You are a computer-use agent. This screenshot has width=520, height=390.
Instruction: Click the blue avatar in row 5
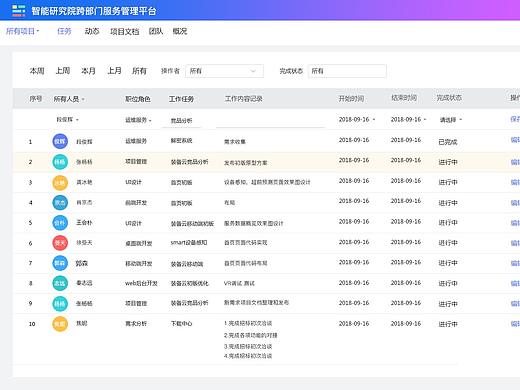[x=60, y=223]
